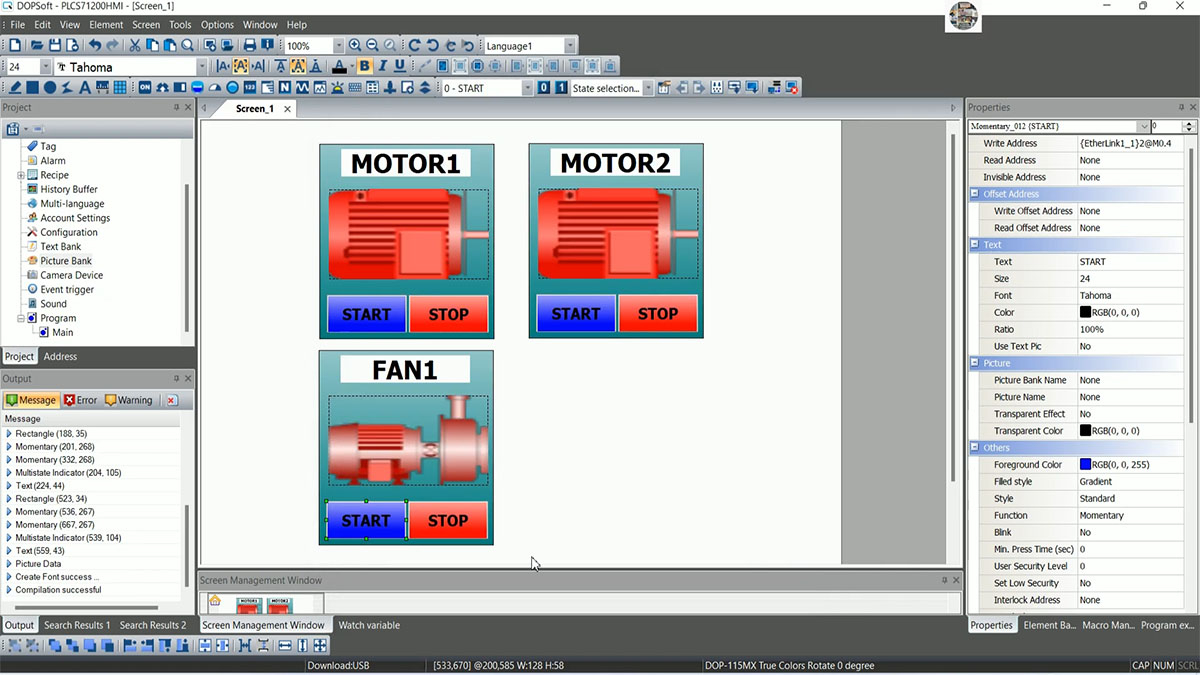Close the Screen_1 tab
This screenshot has height=675, width=1200.
click(x=287, y=109)
